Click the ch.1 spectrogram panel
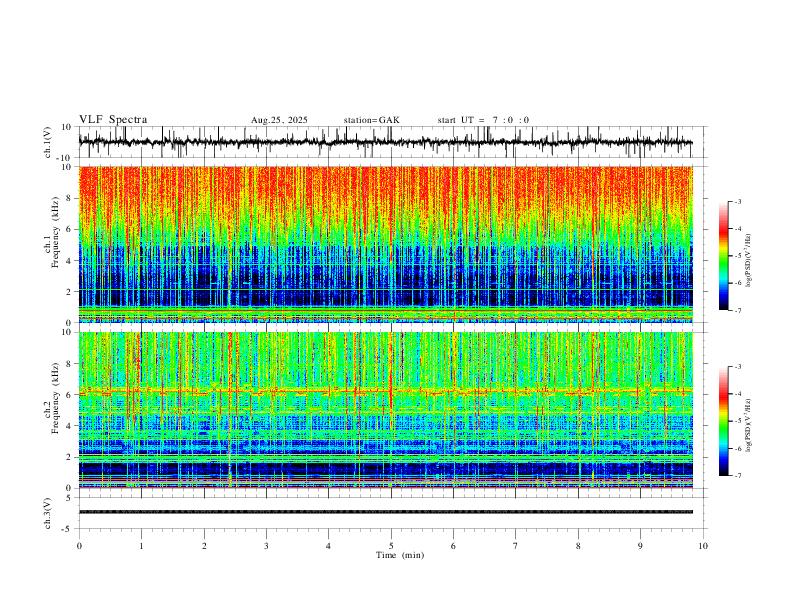Screen dimensions: 792x612 [385, 244]
